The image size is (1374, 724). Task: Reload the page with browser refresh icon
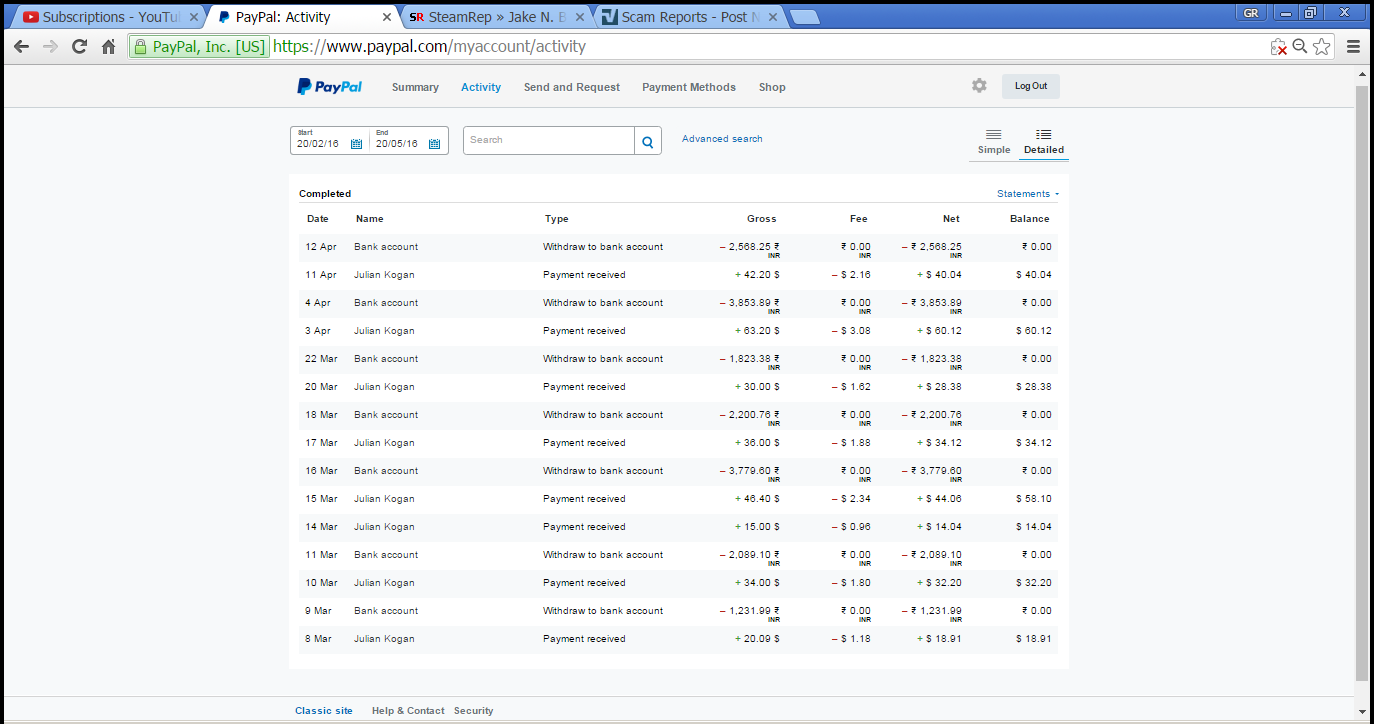(79, 46)
